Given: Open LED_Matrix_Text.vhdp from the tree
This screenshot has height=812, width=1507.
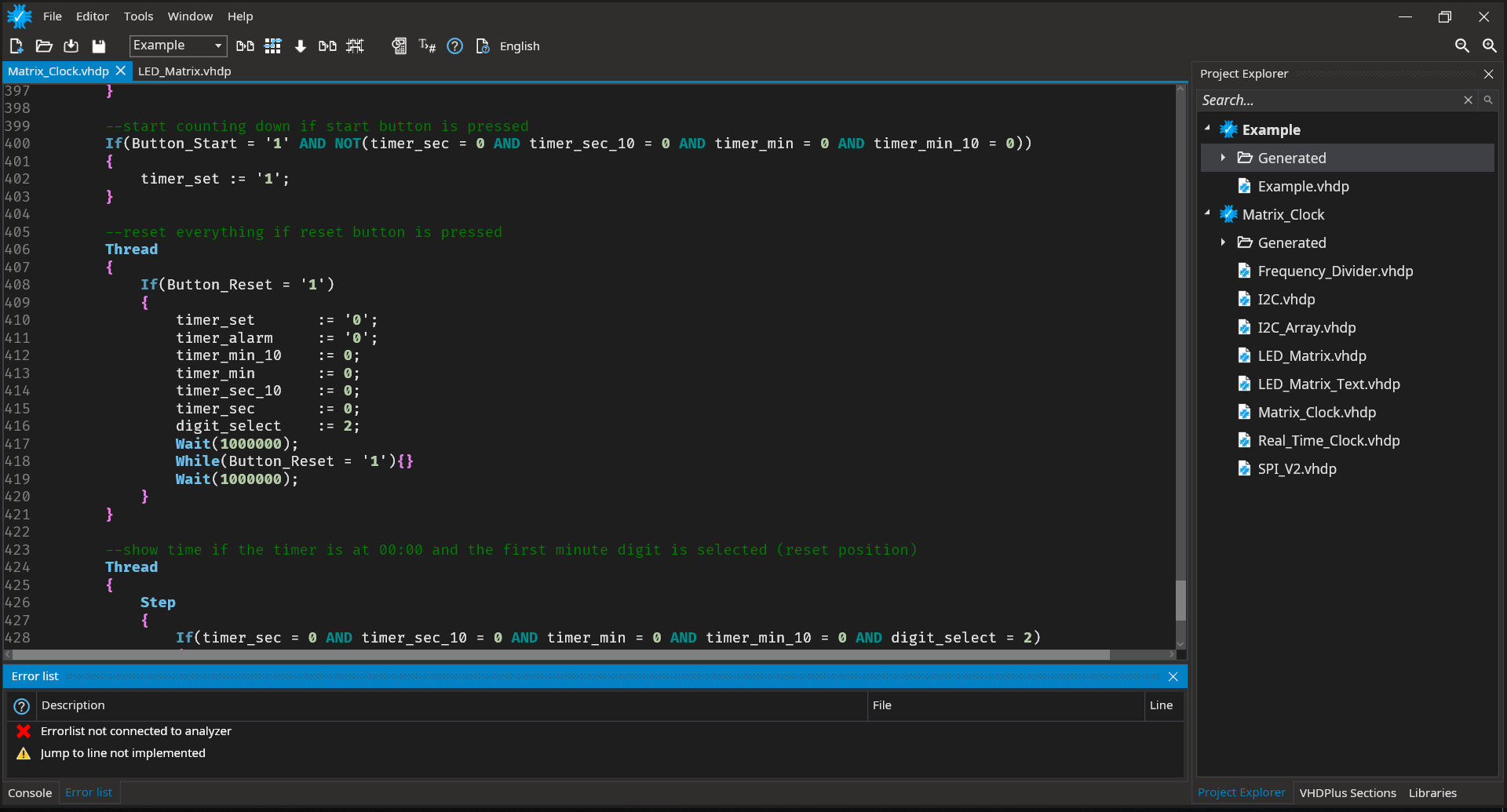Looking at the screenshot, I should 1328,384.
